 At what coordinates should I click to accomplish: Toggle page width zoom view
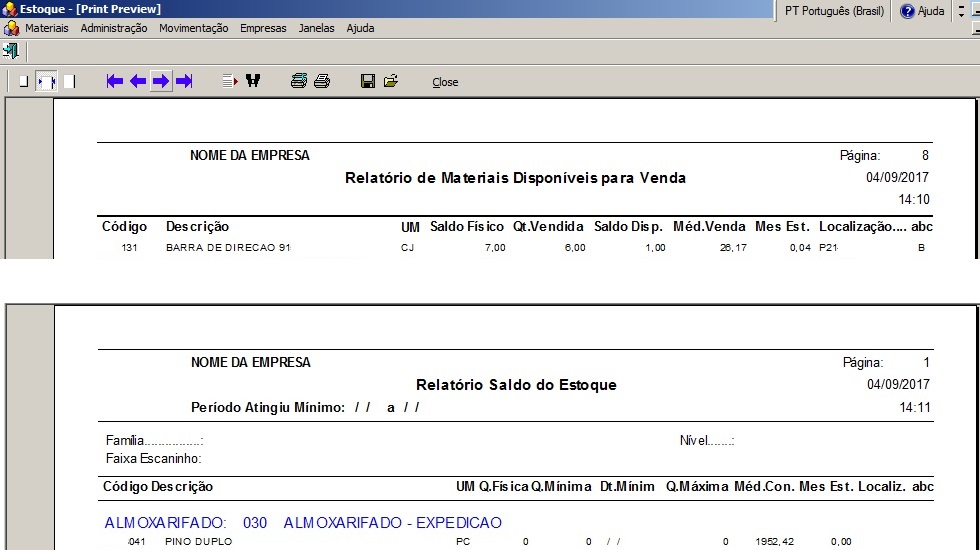(x=46, y=81)
